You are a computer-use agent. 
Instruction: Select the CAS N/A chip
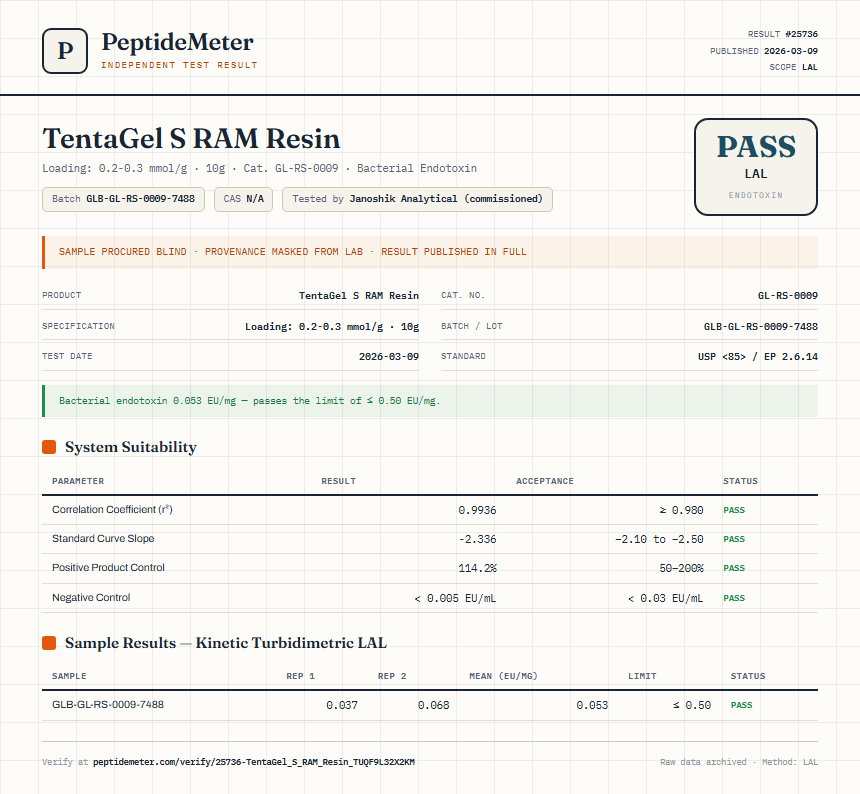click(x=244, y=199)
